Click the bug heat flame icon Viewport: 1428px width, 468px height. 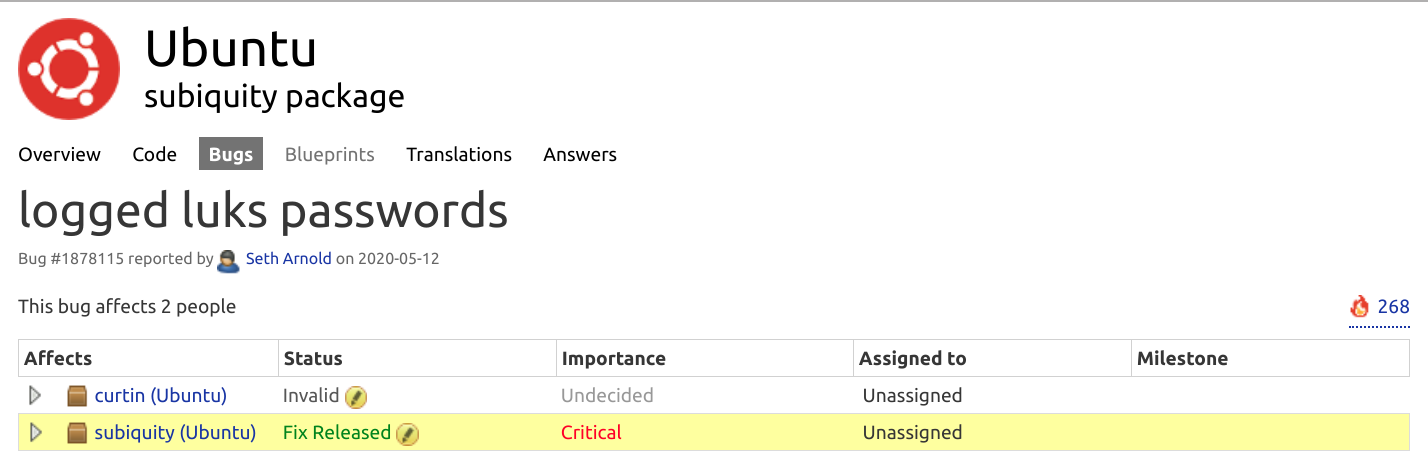point(1360,307)
